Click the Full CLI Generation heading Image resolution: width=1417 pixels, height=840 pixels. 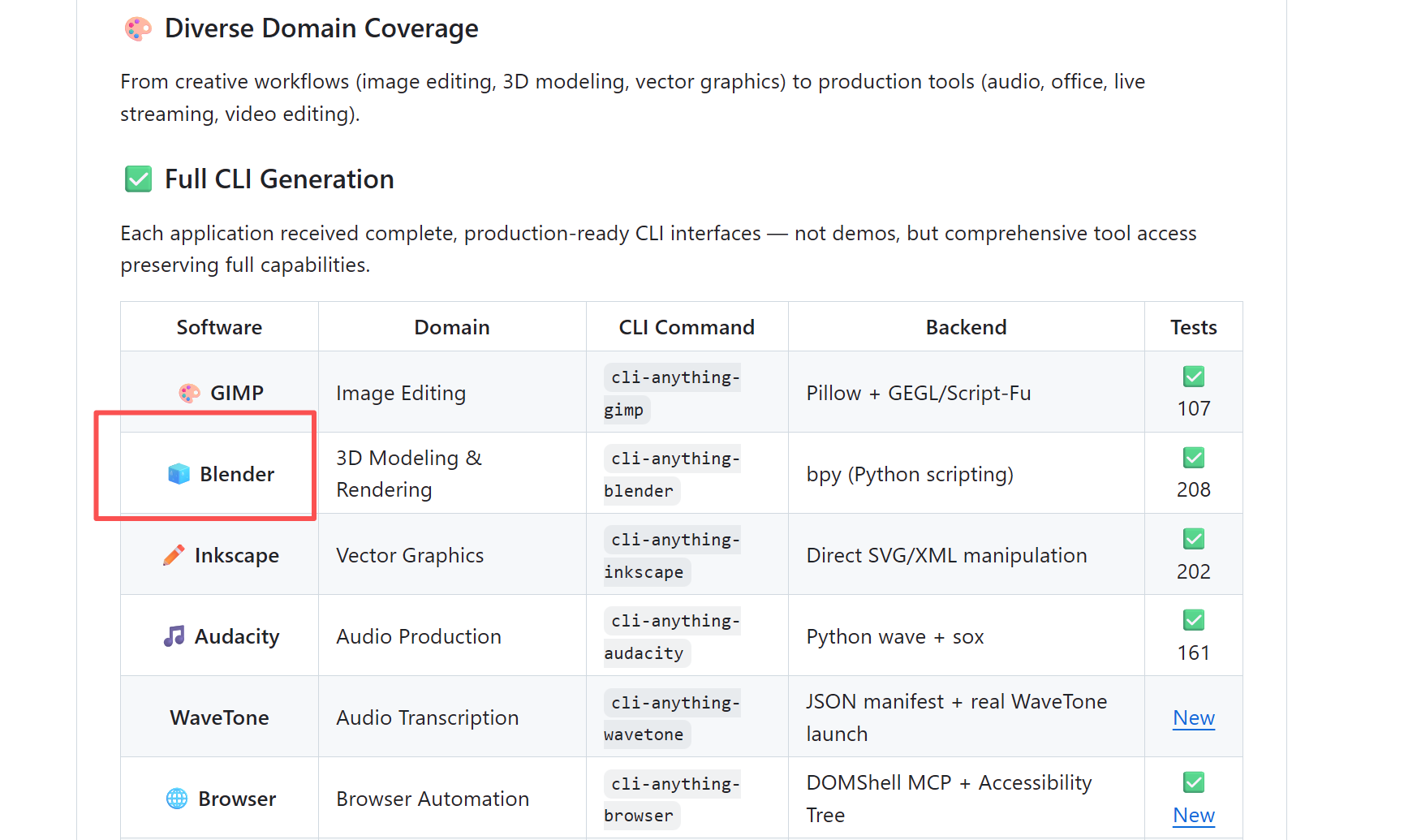point(279,179)
